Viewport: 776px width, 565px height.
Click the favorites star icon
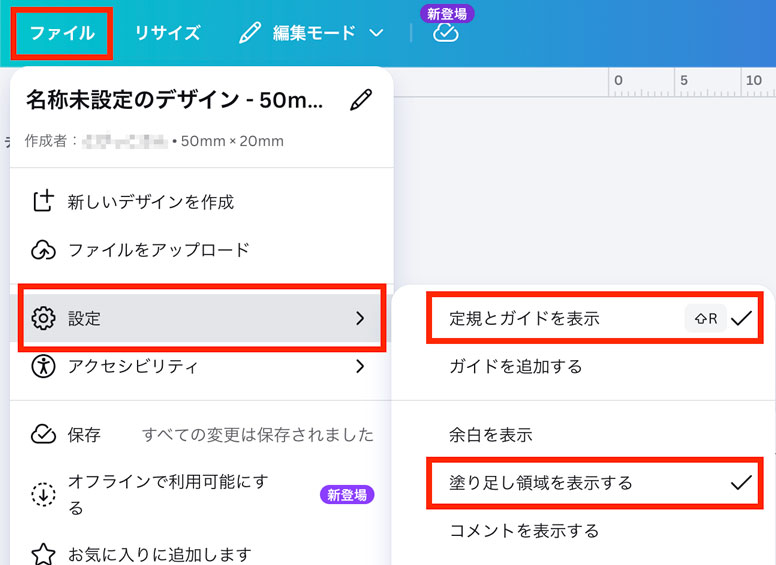[44, 555]
